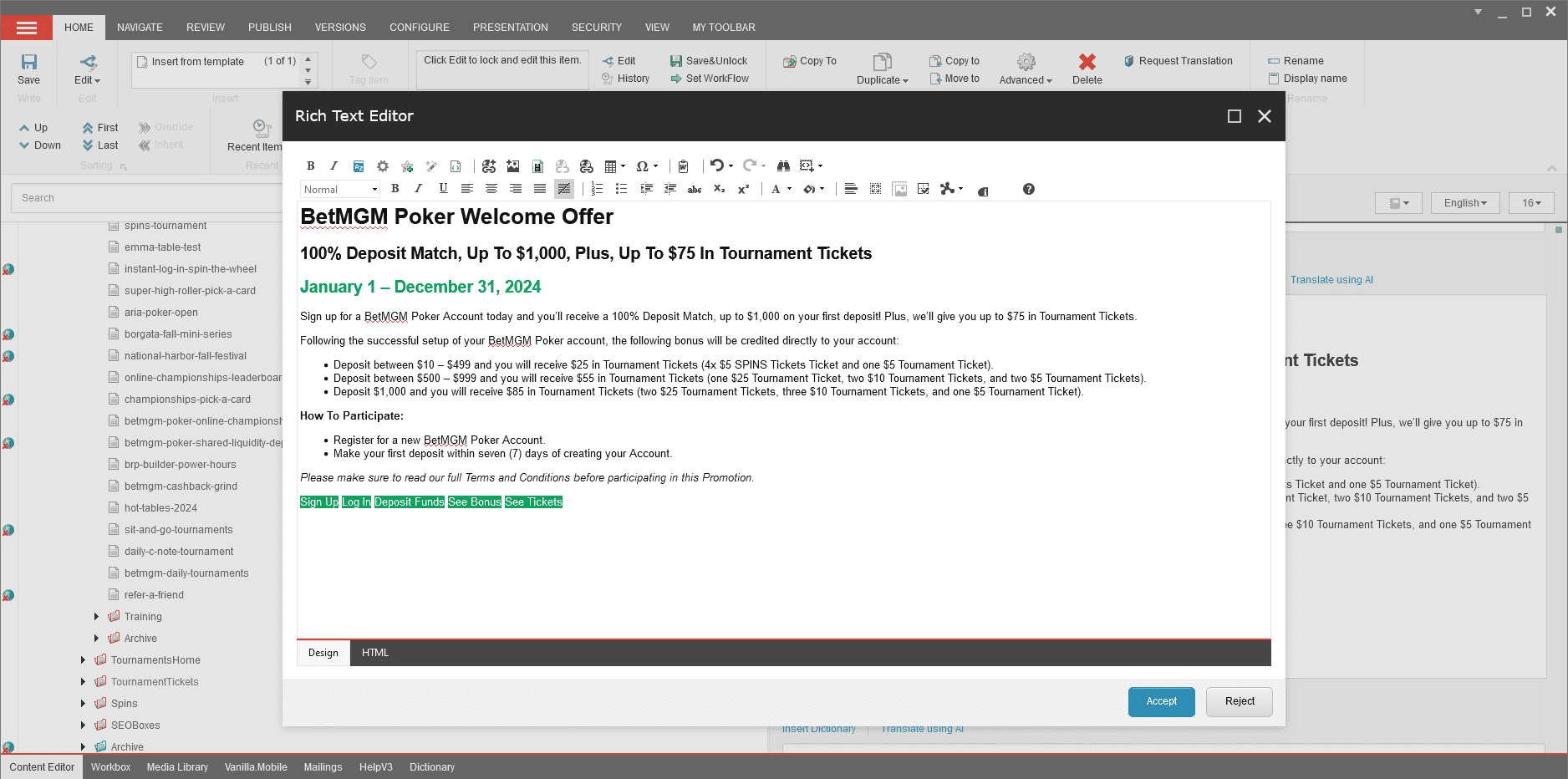Viewport: 1568px width, 779px height.
Task: Switch to HTML view tab
Action: click(x=375, y=653)
